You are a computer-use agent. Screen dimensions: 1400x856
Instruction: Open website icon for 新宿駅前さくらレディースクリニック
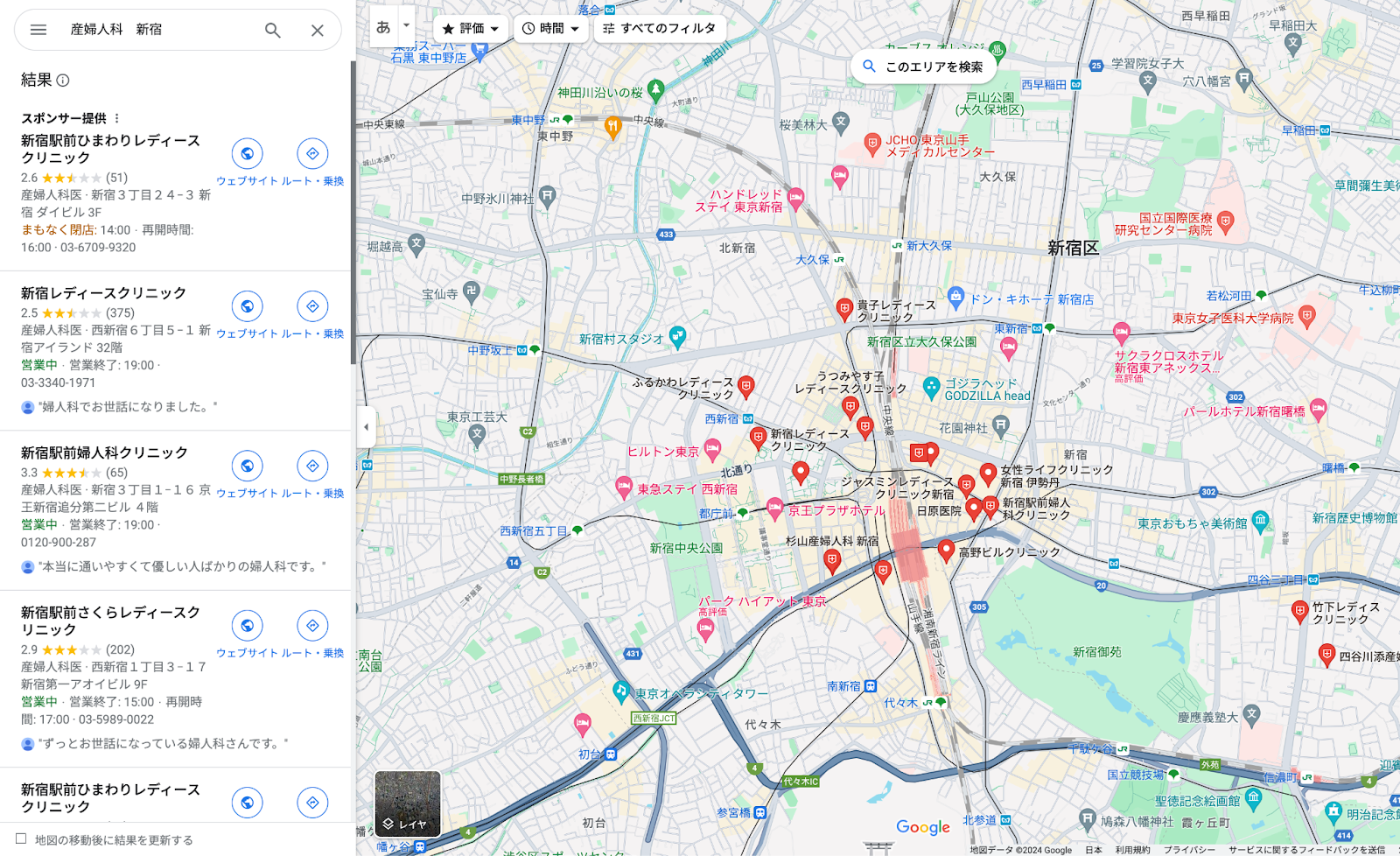(x=248, y=626)
